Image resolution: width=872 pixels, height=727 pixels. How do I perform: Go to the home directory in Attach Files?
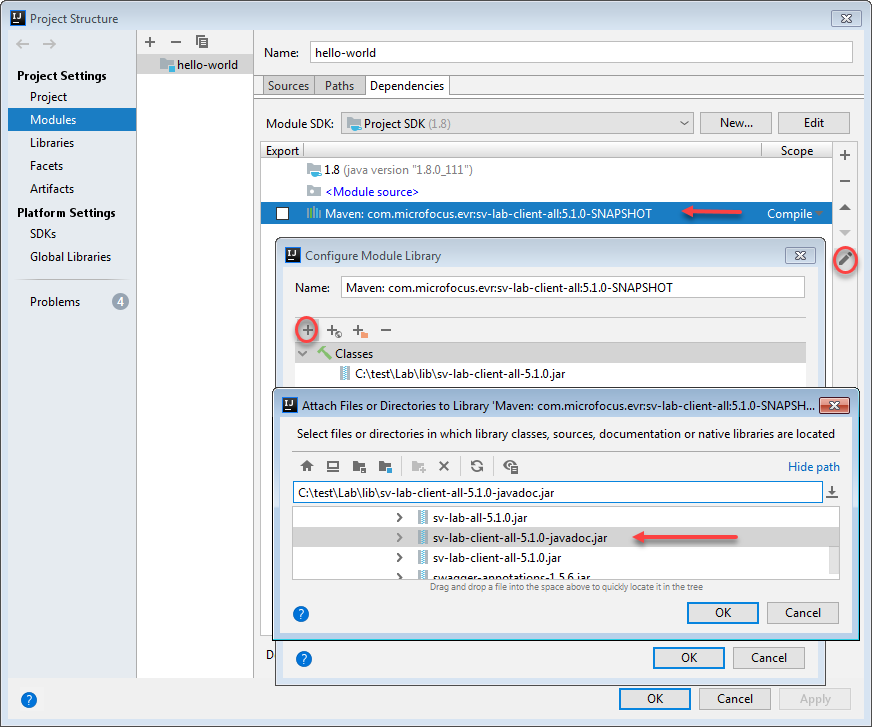coord(307,466)
